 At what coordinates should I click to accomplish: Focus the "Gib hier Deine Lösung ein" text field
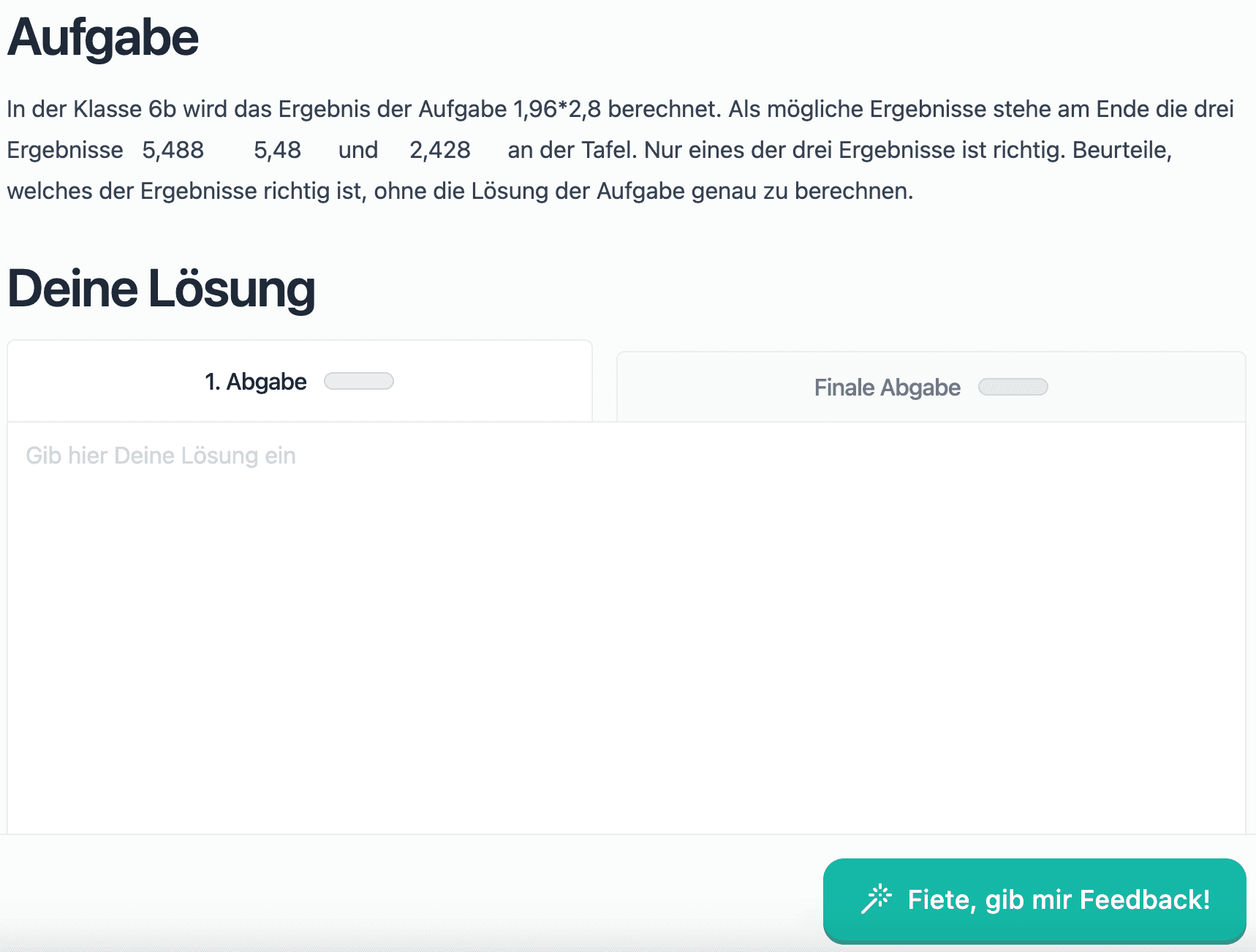point(161,456)
